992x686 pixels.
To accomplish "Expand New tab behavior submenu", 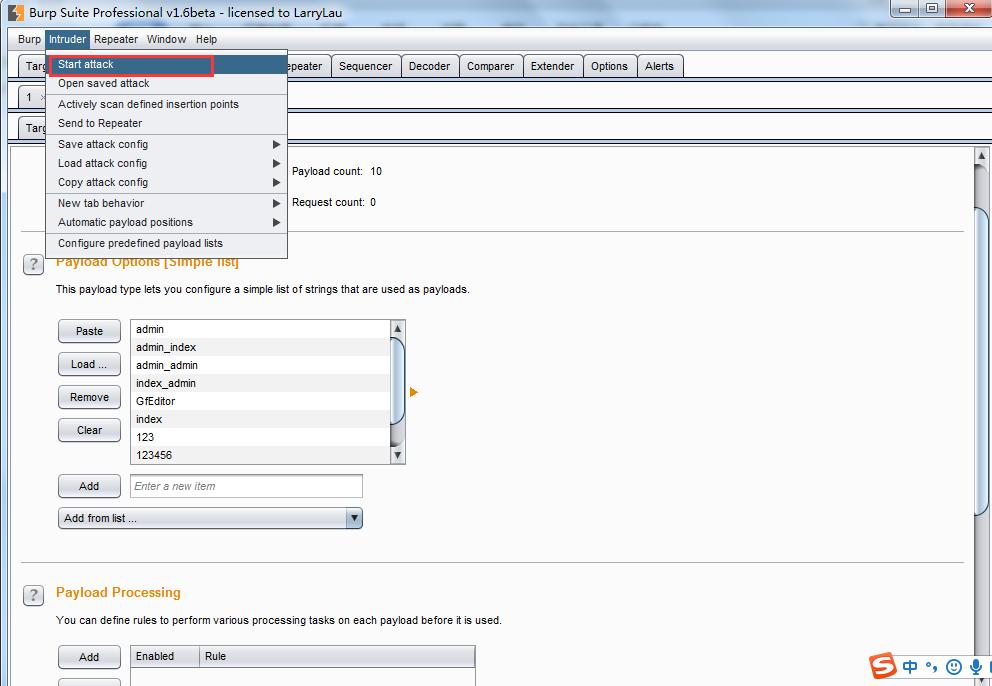I will click(166, 203).
